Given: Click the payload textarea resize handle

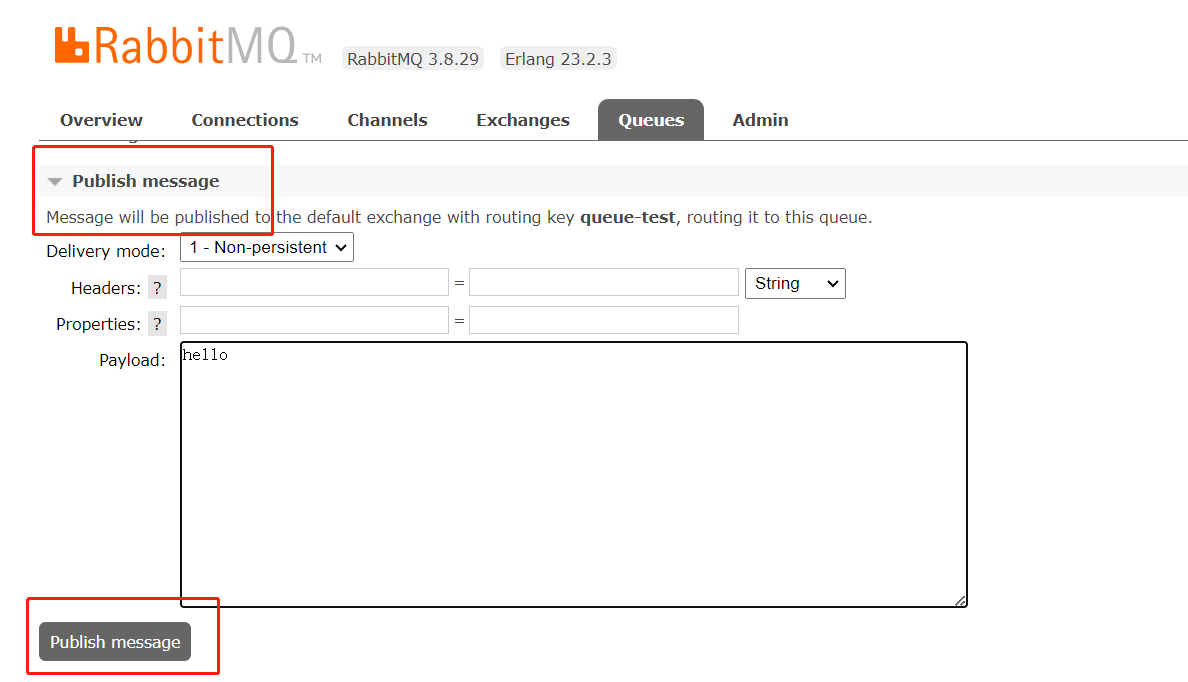Looking at the screenshot, I should (960, 600).
